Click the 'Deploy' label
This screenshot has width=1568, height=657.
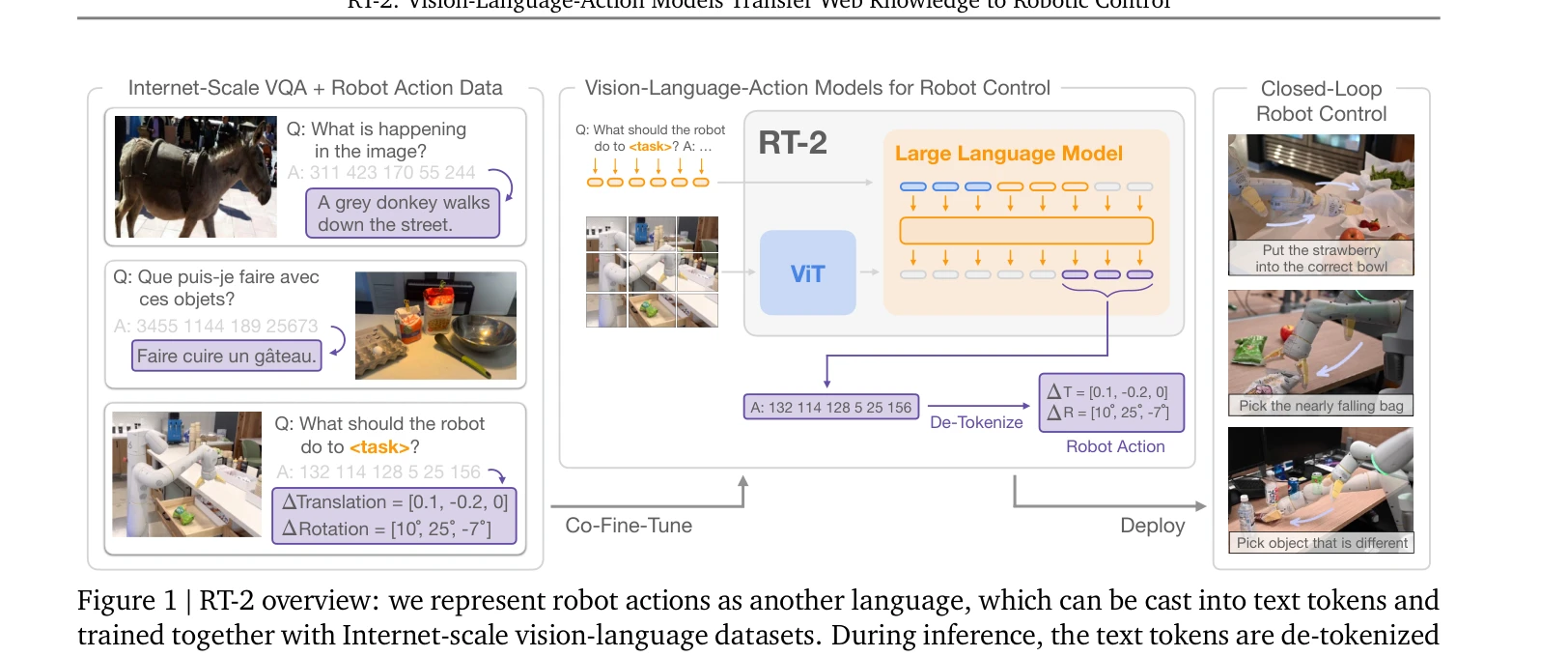[x=1152, y=526]
